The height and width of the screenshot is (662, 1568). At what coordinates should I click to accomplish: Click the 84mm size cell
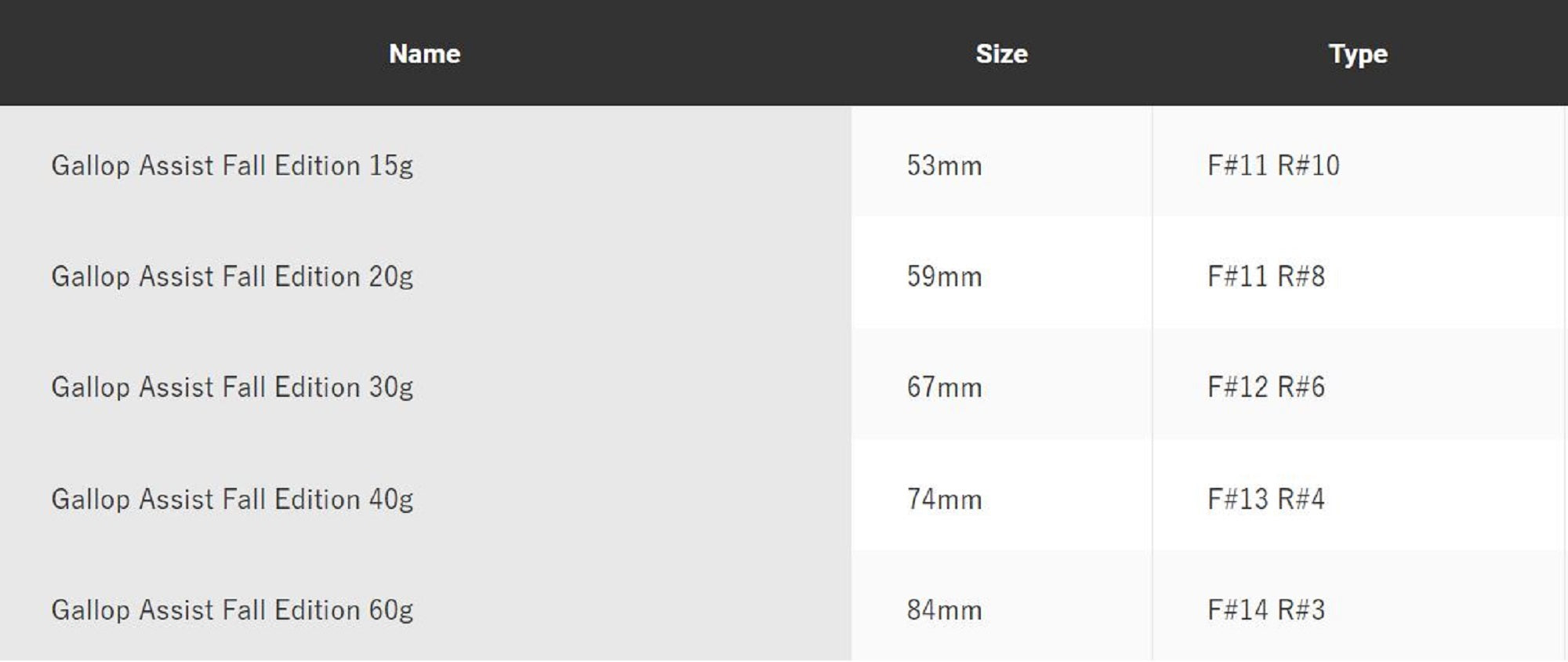click(x=944, y=609)
